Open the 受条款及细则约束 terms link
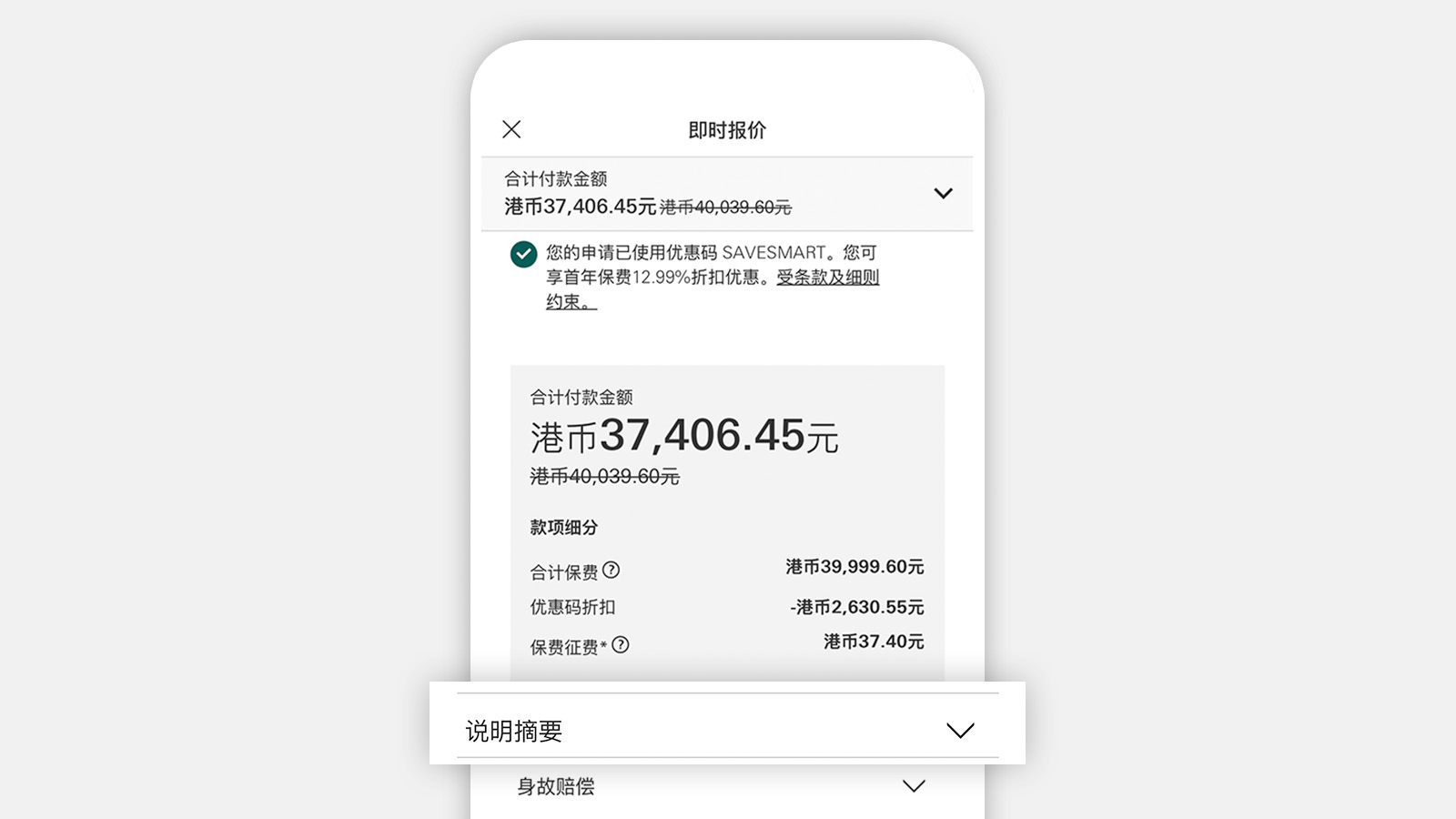1456x819 pixels. [x=713, y=289]
